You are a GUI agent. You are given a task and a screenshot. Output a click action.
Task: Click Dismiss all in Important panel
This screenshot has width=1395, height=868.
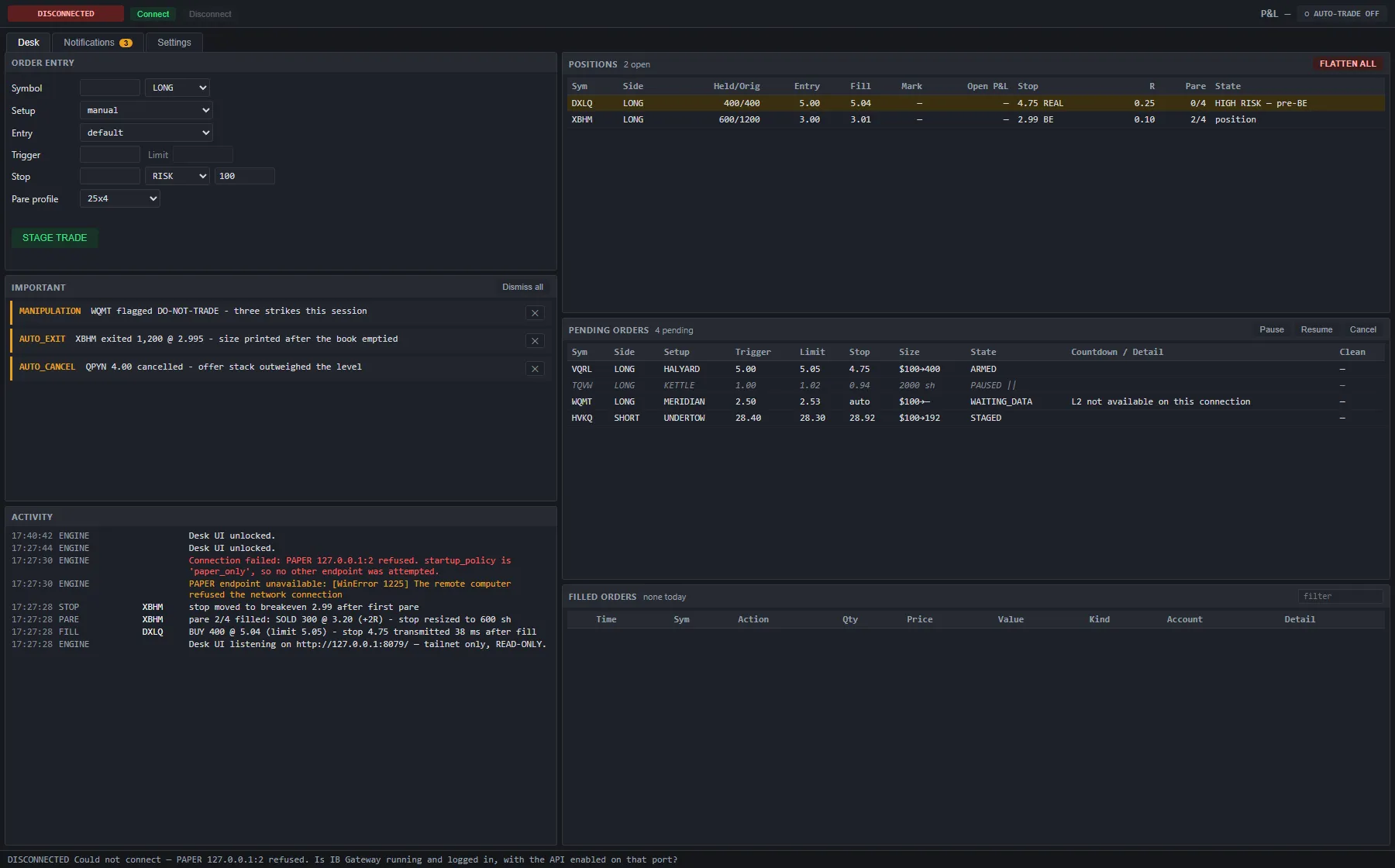[522, 287]
